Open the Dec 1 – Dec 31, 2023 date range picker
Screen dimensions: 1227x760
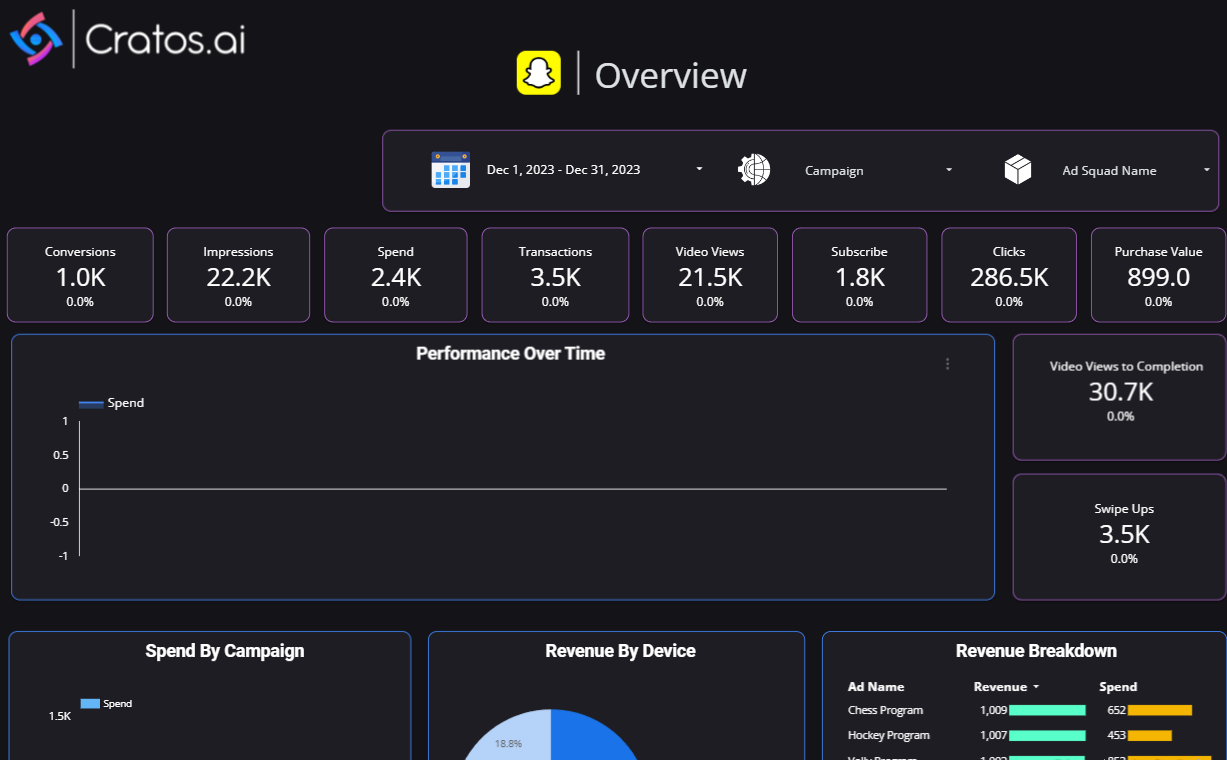tap(596, 170)
